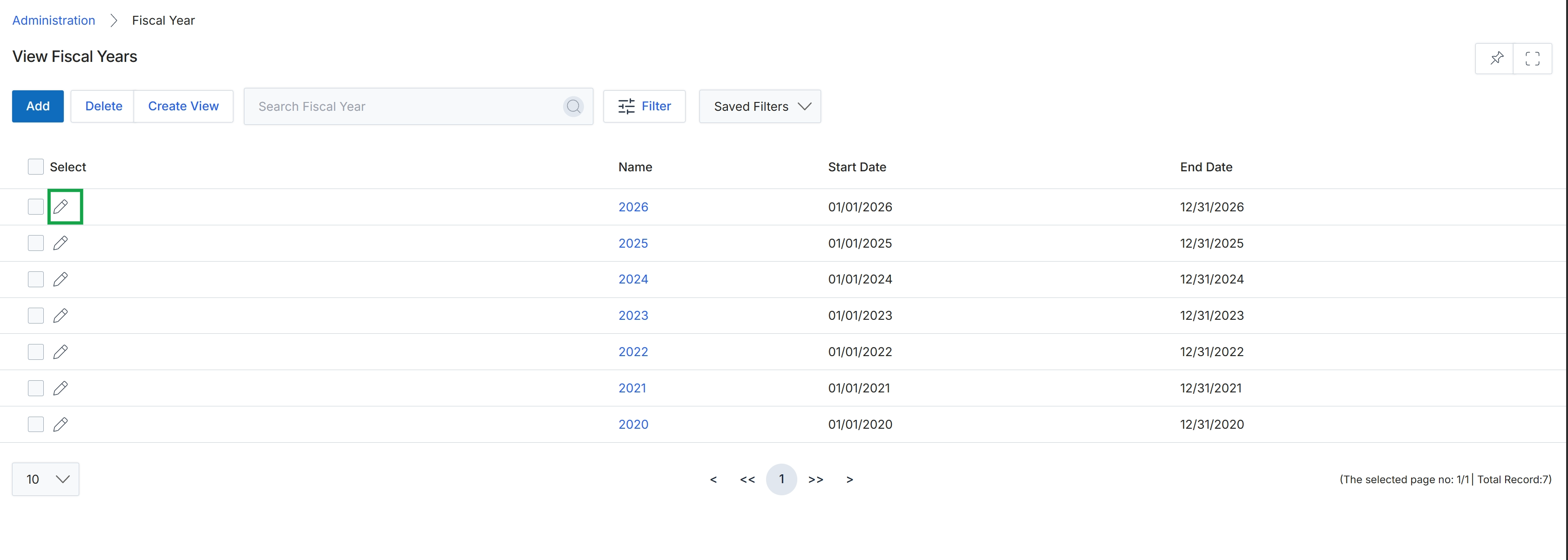
Task: Edit the 2021 fiscal year via pencil icon
Action: point(60,388)
